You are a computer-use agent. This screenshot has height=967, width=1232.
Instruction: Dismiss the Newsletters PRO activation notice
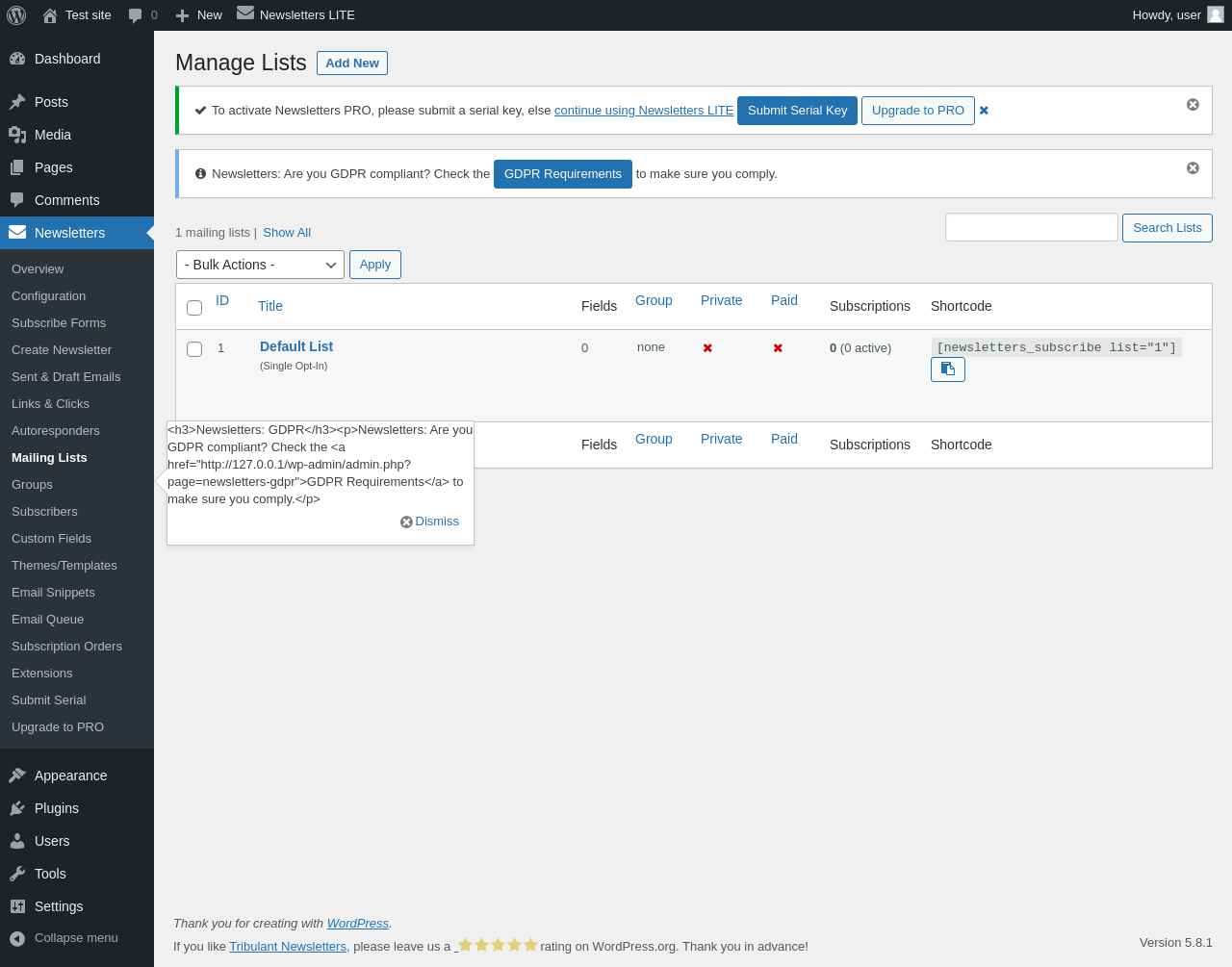click(1193, 104)
